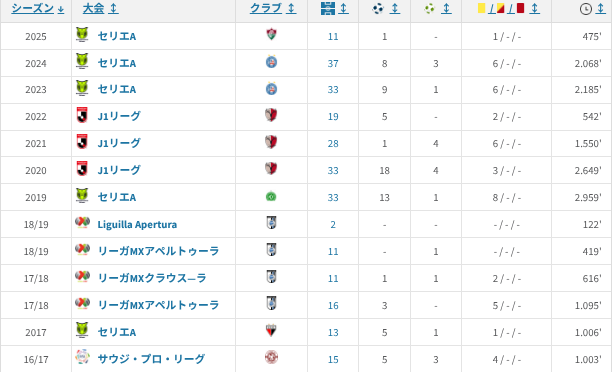The width and height of the screenshot is (612, 372).
Task: Open the セリエA link in the 2024 row
Action: 117,63
